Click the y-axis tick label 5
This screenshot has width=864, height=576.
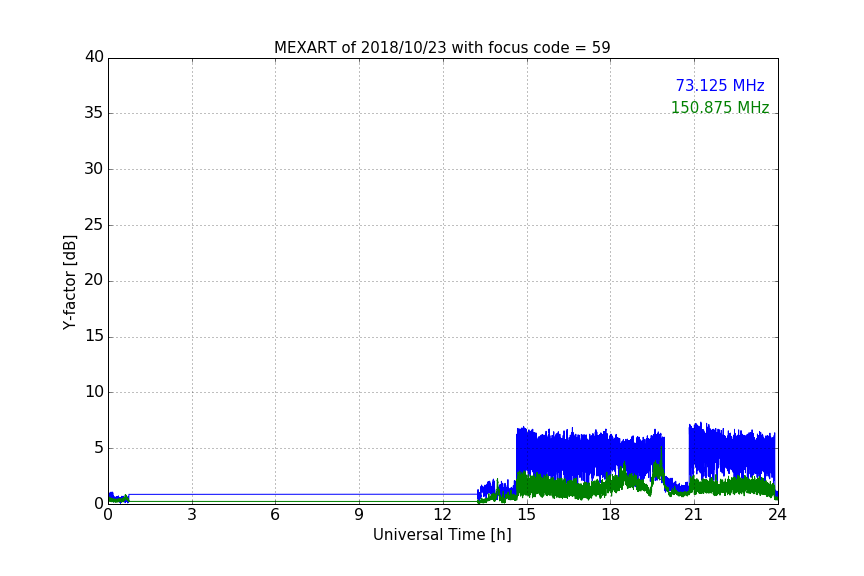coord(99,448)
